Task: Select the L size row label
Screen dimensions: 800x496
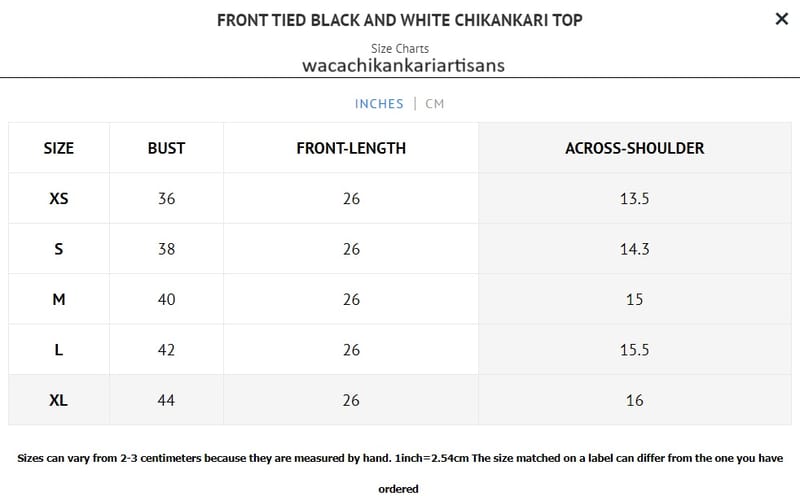Action: [59, 350]
